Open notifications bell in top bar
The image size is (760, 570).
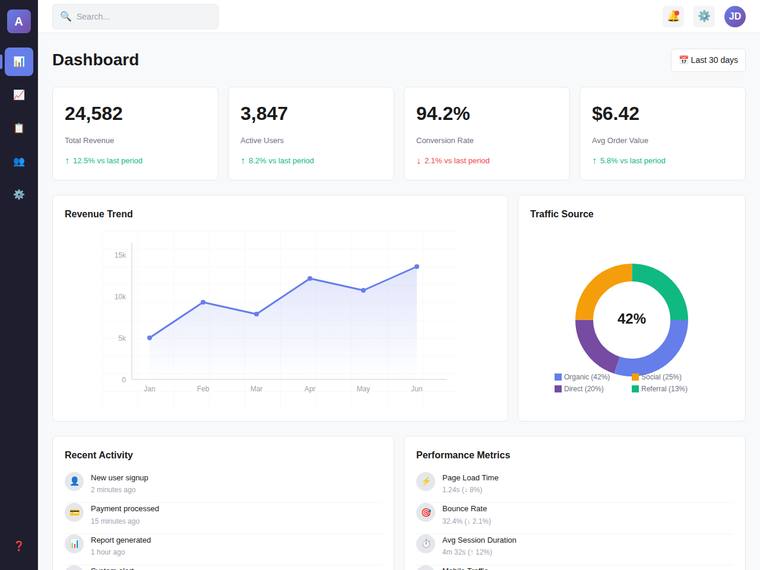click(x=673, y=16)
